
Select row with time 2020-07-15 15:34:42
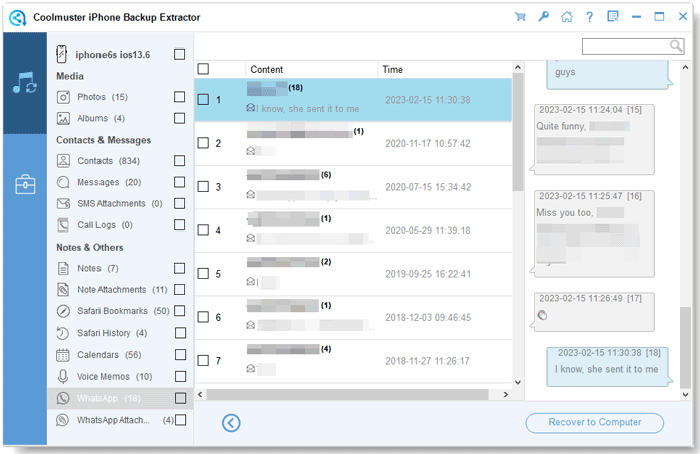tap(353, 187)
